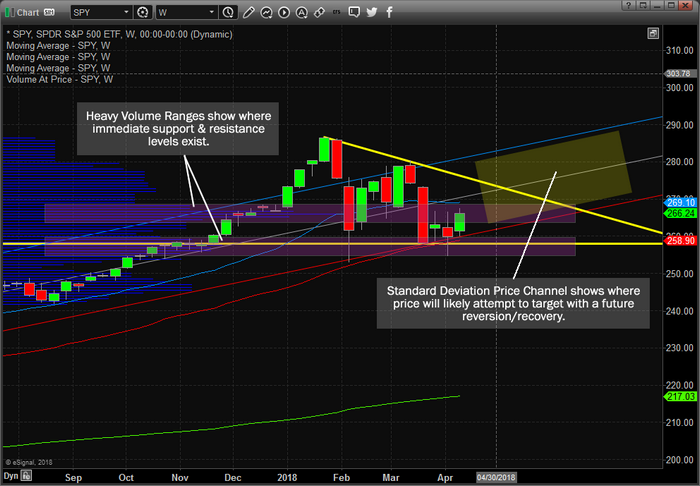
Task: Open the help question mark button
Action: point(629,5)
